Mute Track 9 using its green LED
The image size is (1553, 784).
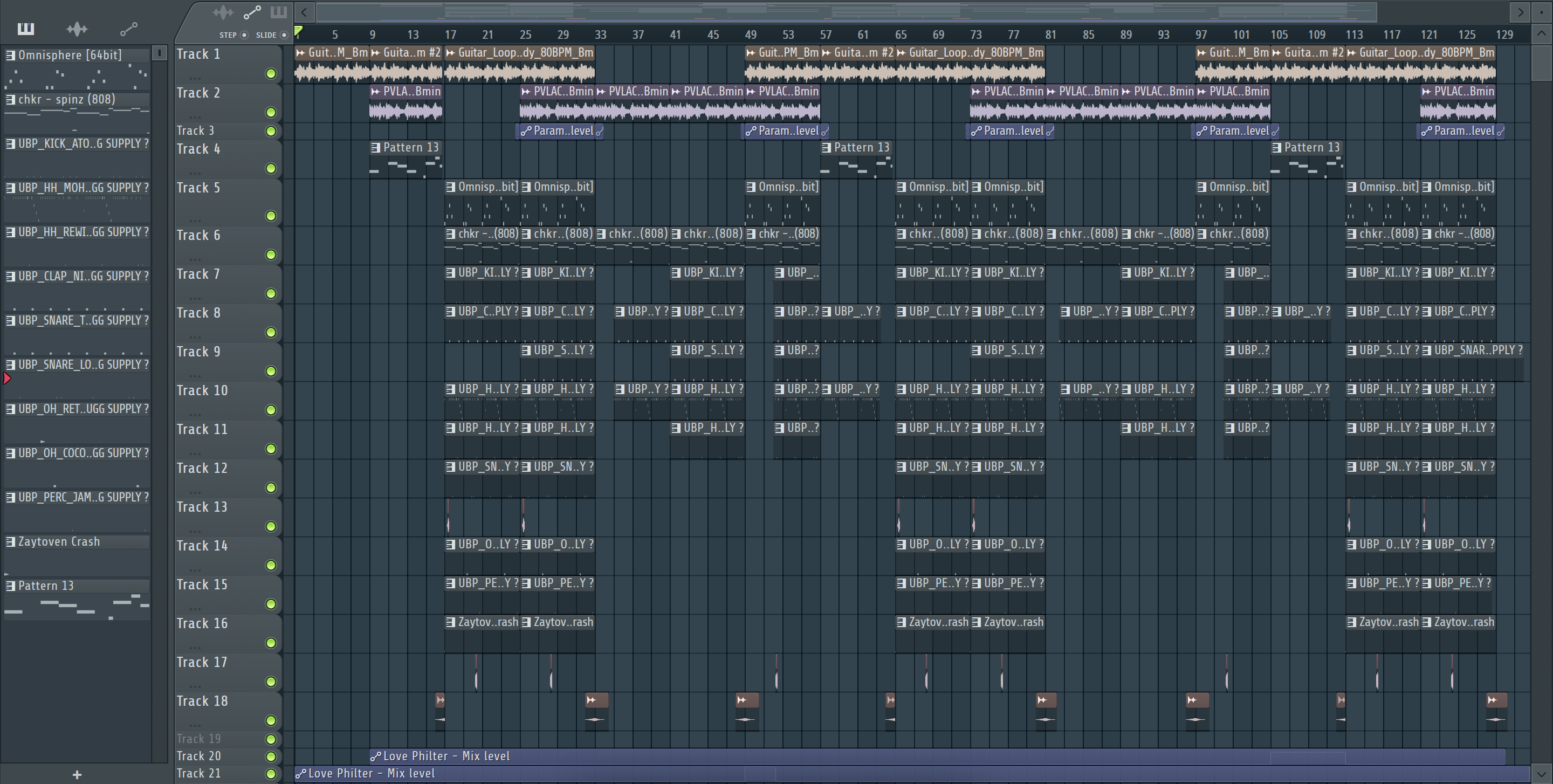point(271,371)
